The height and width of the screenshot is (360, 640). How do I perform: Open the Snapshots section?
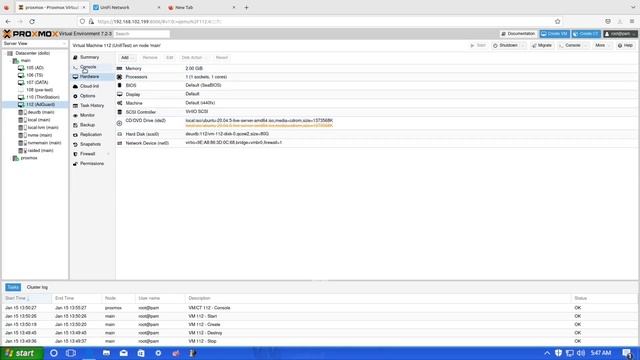point(90,144)
